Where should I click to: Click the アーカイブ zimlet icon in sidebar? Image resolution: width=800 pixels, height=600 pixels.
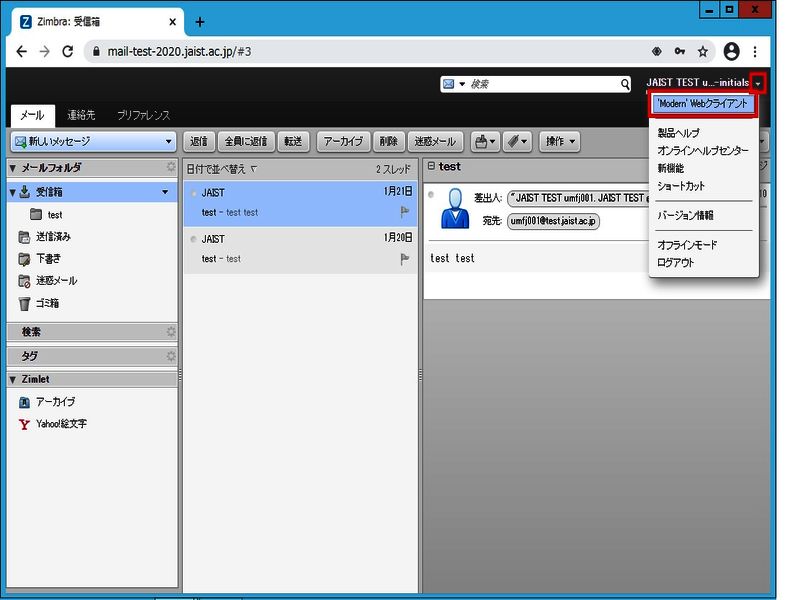pos(25,402)
